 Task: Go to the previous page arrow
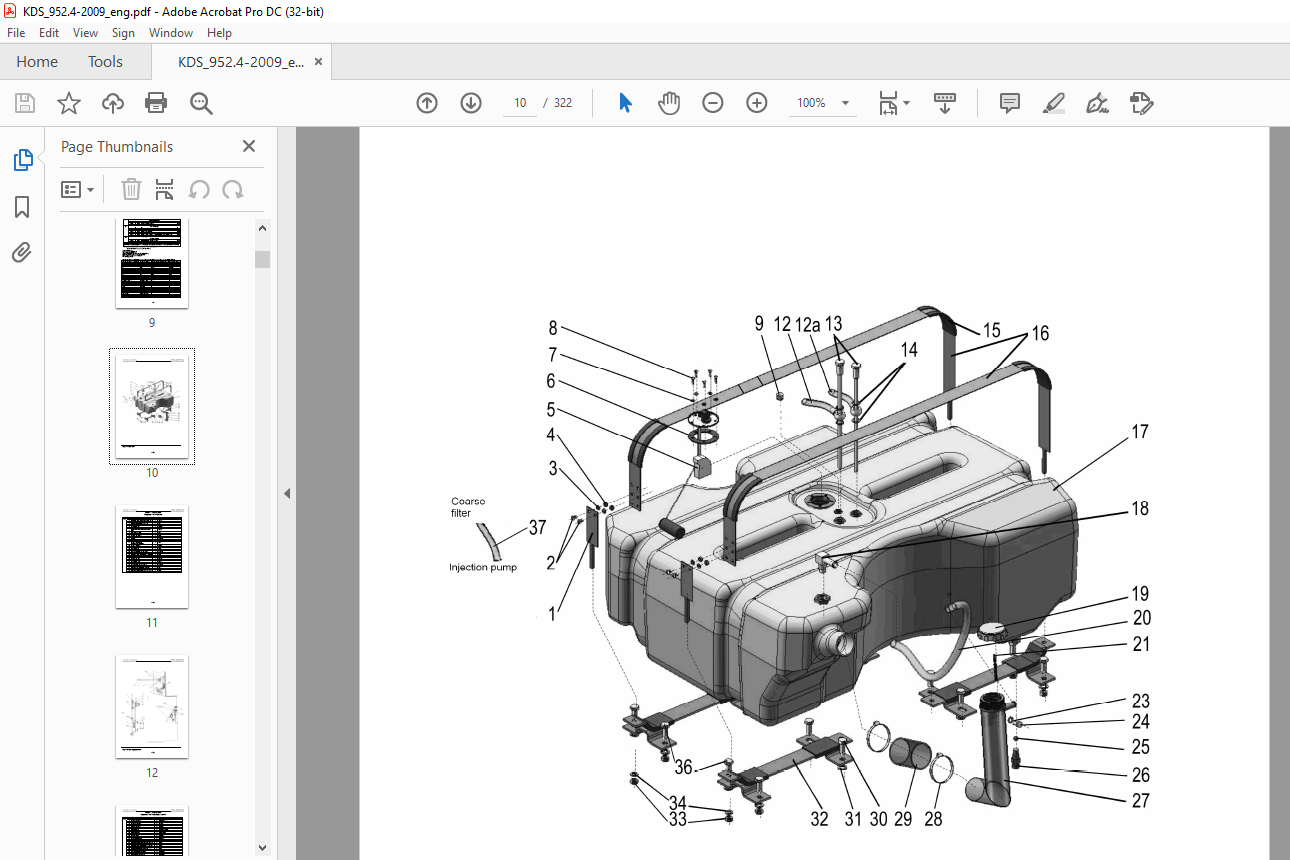click(x=427, y=103)
